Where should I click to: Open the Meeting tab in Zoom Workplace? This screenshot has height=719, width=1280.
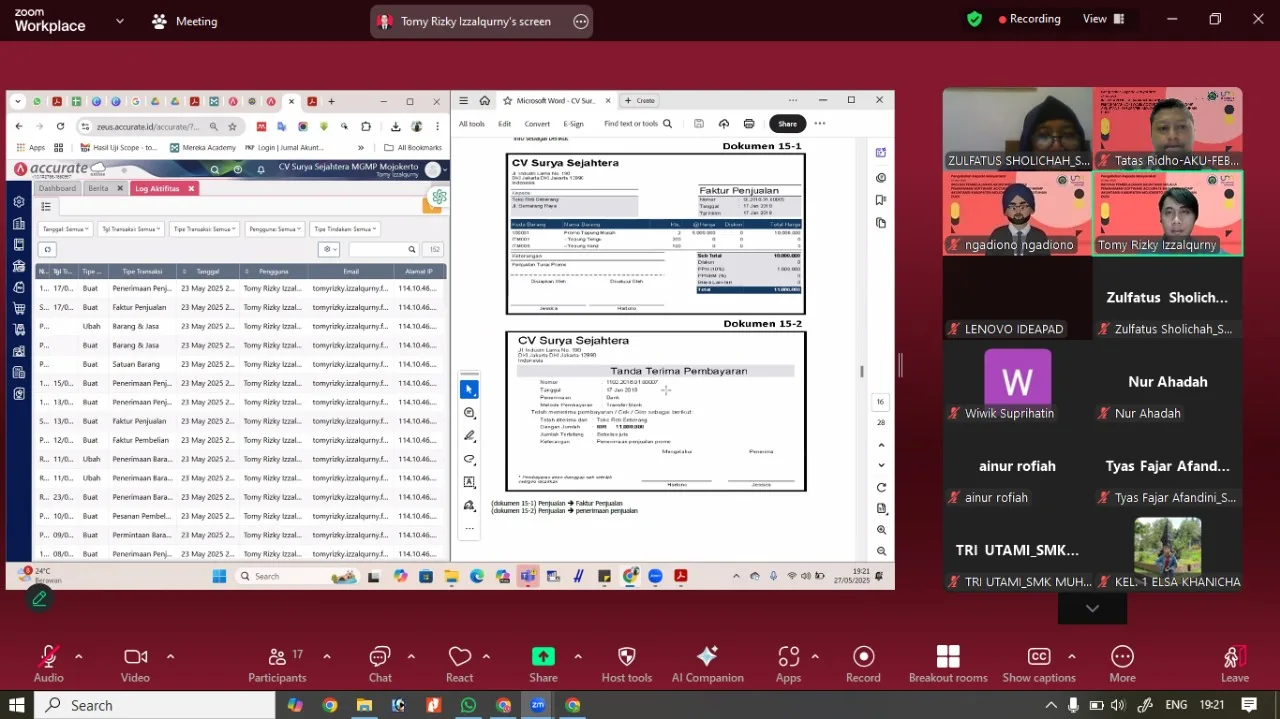tap(185, 21)
